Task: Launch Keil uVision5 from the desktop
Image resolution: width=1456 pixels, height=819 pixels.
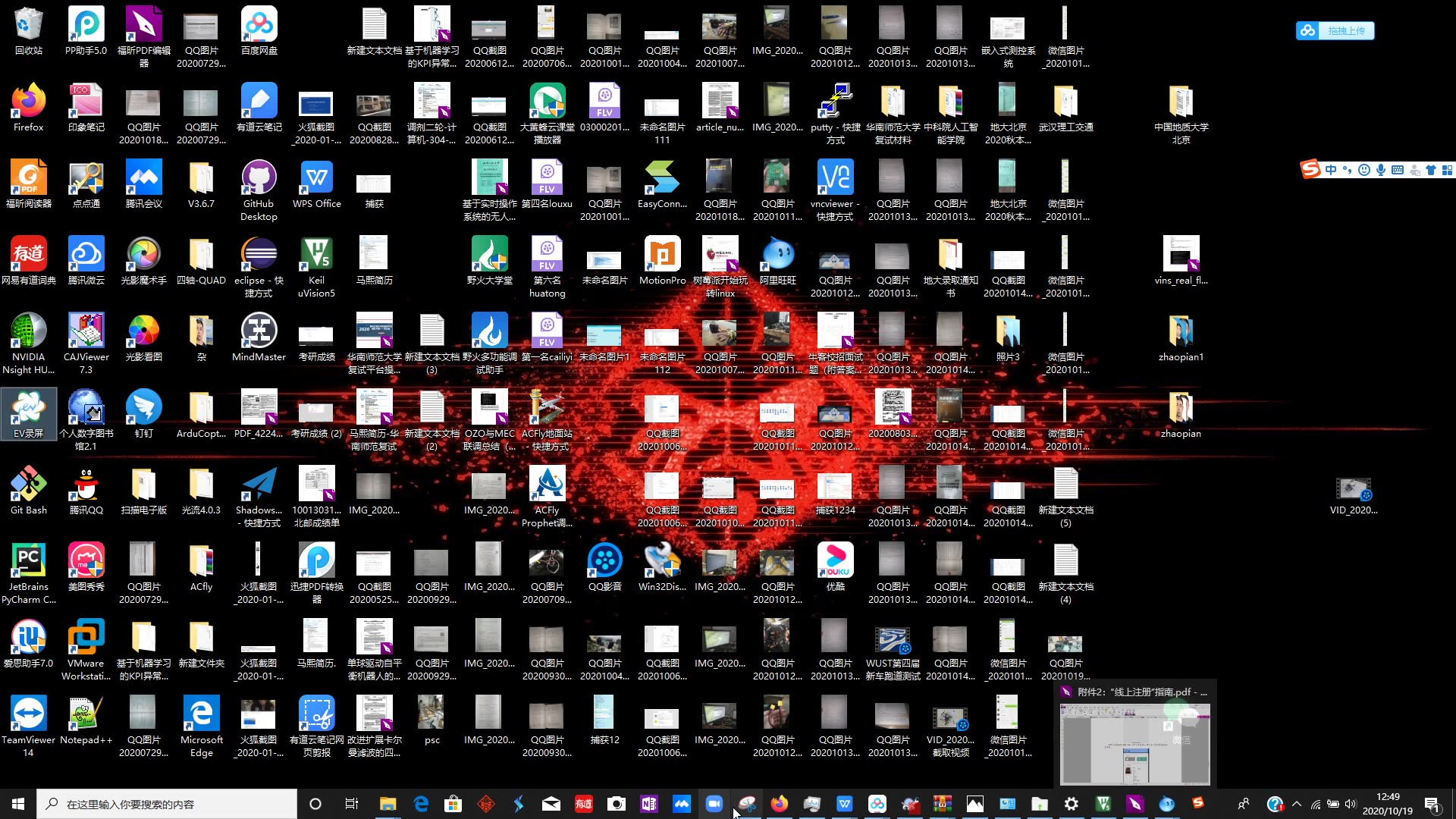Action: pyautogui.click(x=316, y=266)
